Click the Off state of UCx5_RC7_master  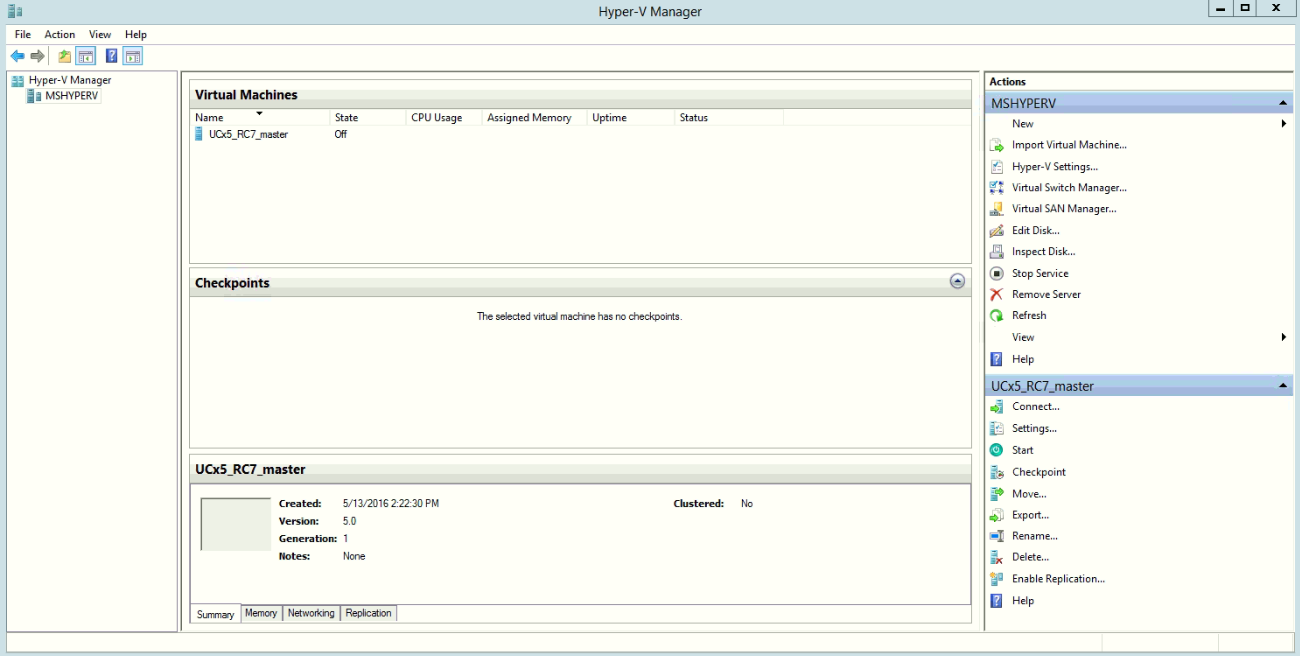(x=341, y=134)
